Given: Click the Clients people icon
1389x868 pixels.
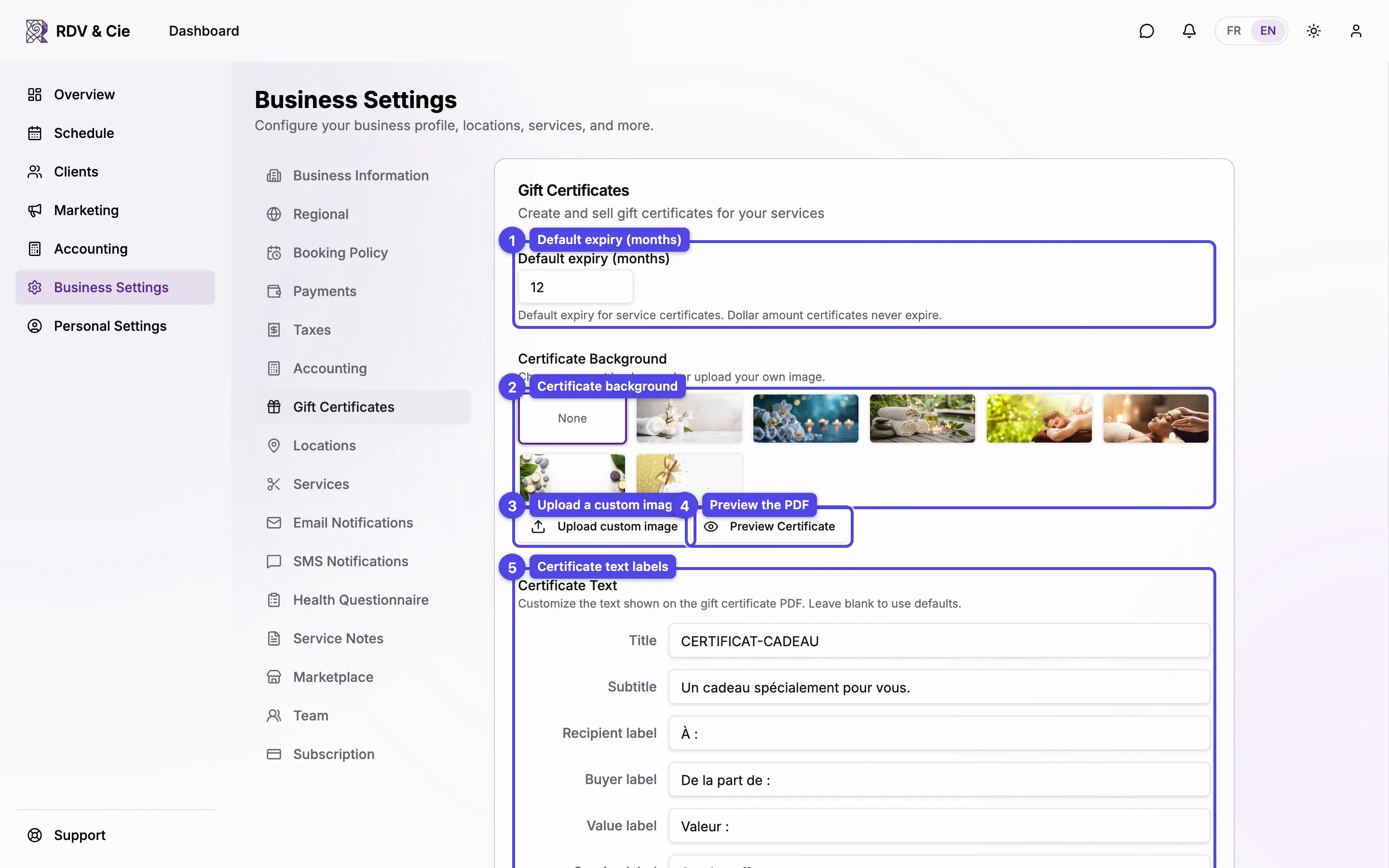Looking at the screenshot, I should 35,172.
